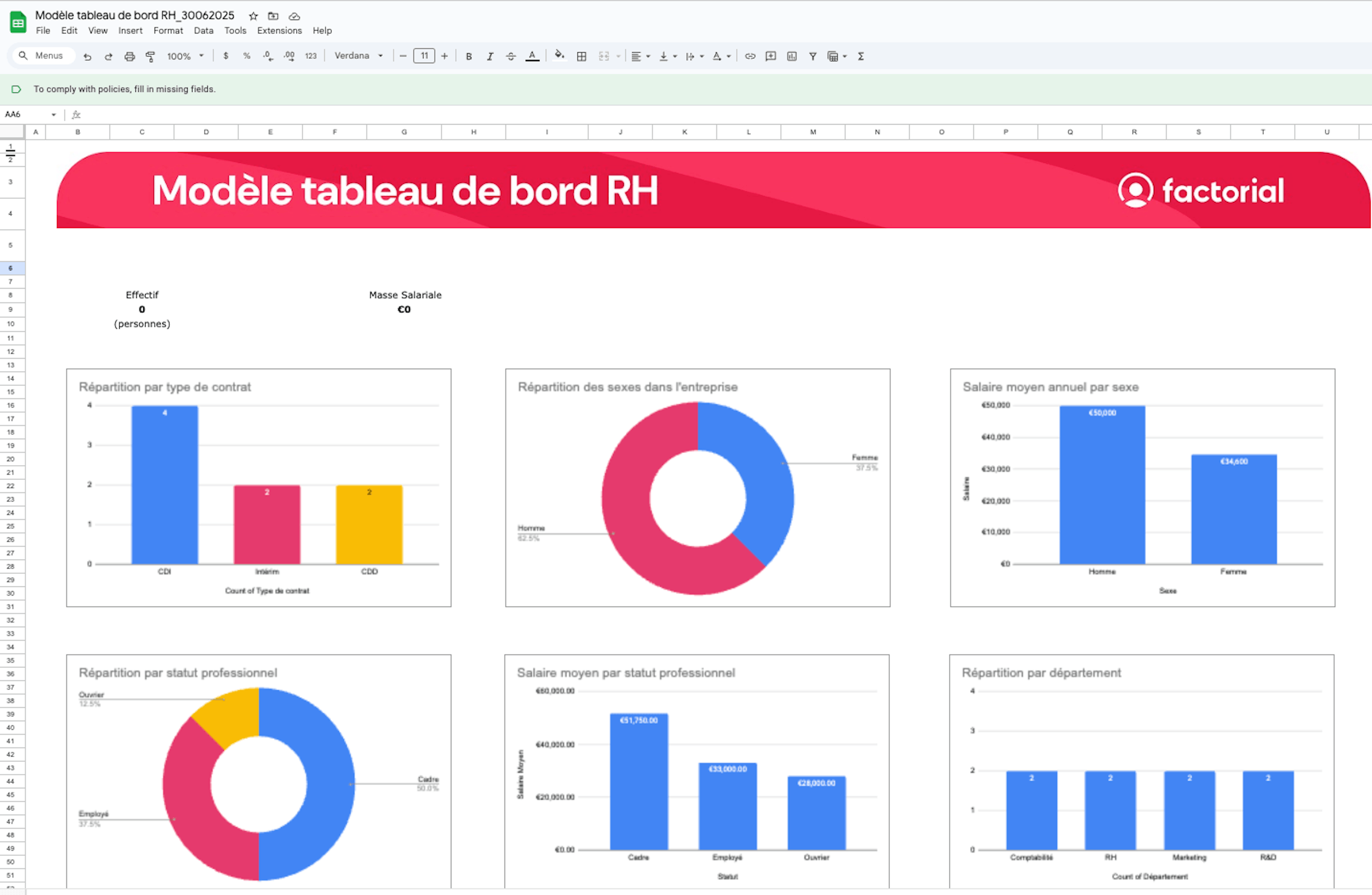The height and width of the screenshot is (895, 1372).
Task: Open the Verdana font dropdown
Action: (x=358, y=56)
